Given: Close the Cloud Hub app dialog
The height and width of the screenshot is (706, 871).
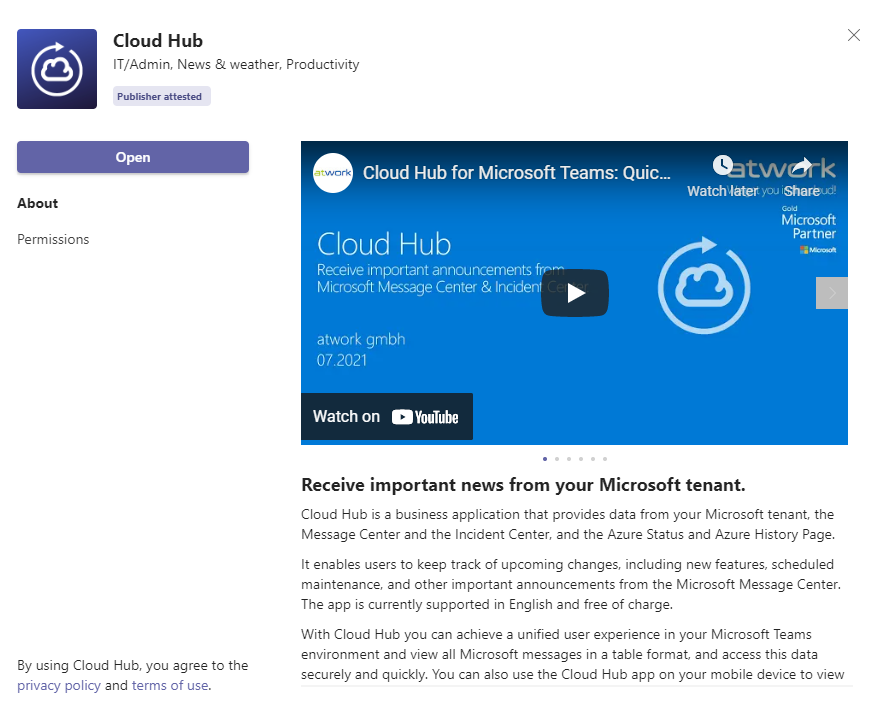Looking at the screenshot, I should (854, 36).
